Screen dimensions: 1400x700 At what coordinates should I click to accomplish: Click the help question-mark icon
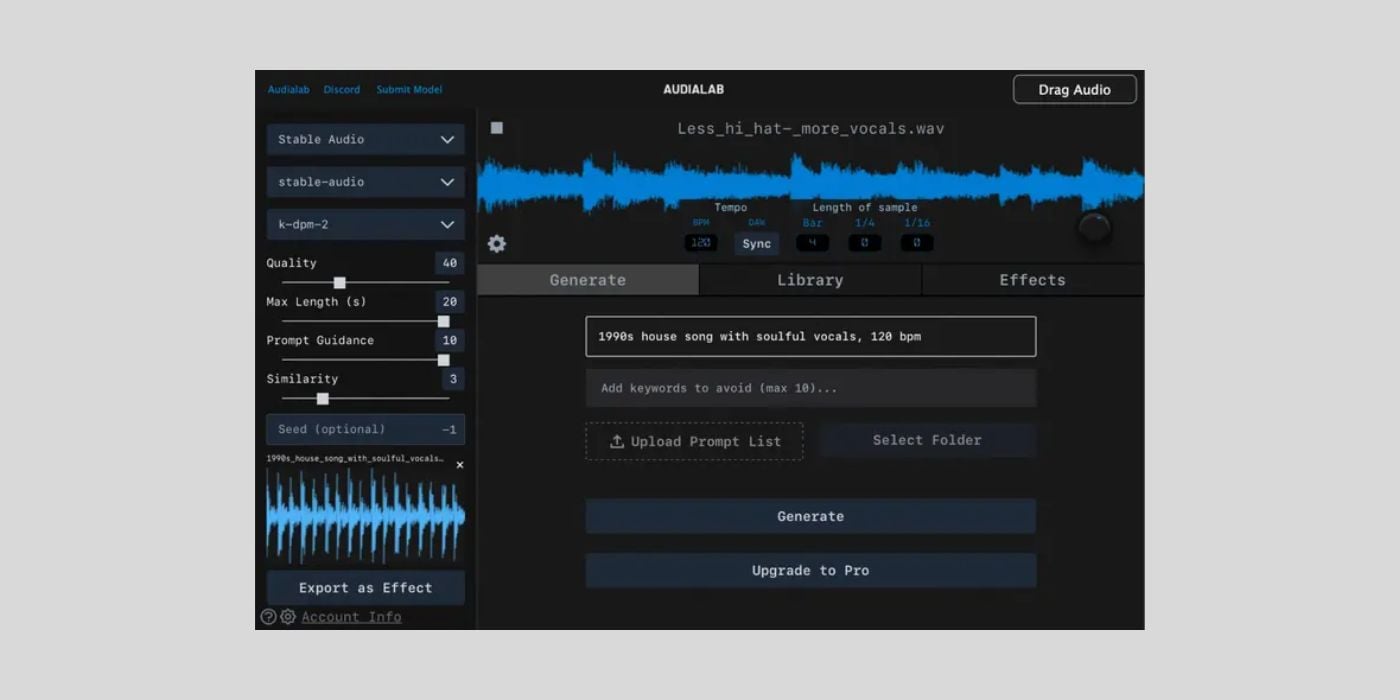click(266, 616)
